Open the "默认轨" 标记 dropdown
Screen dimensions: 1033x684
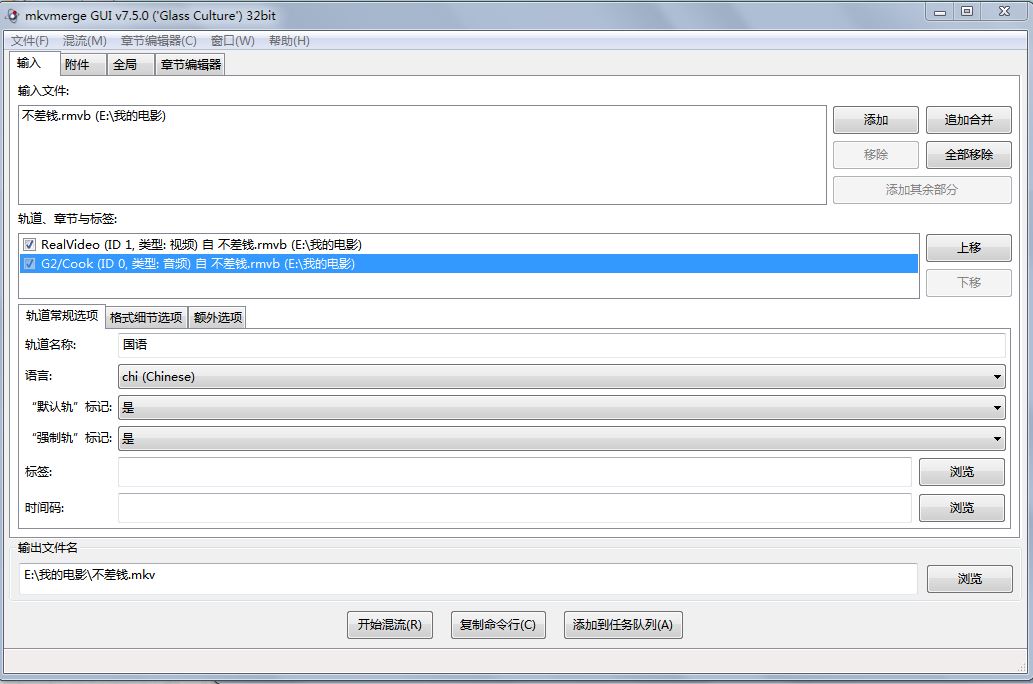[x=561, y=407]
